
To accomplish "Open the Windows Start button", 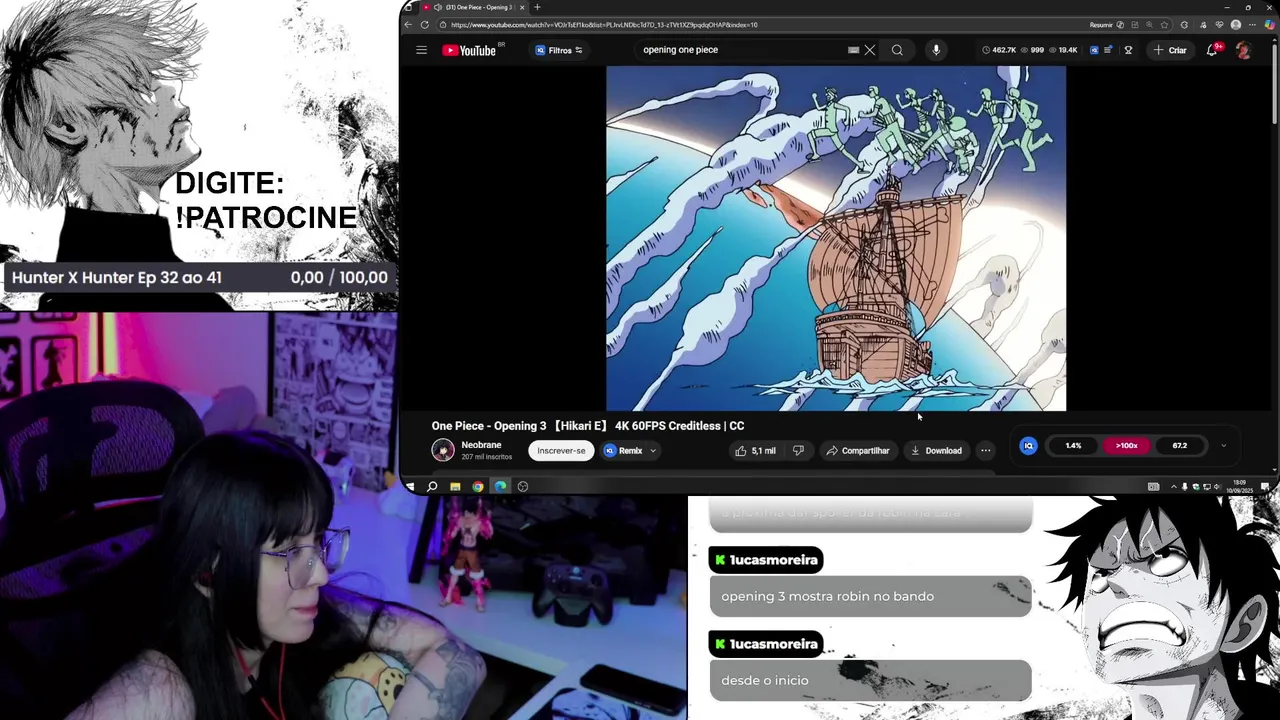I will [410, 487].
